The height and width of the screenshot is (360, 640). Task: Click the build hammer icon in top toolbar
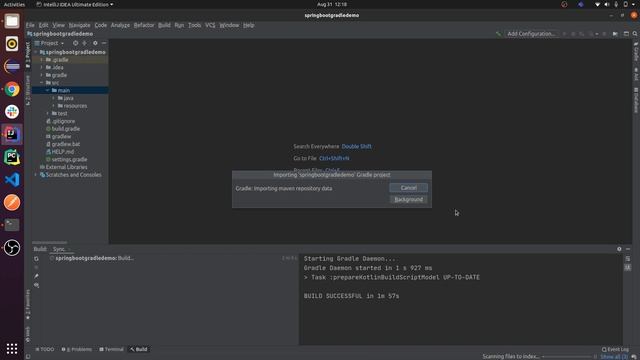(x=498, y=34)
